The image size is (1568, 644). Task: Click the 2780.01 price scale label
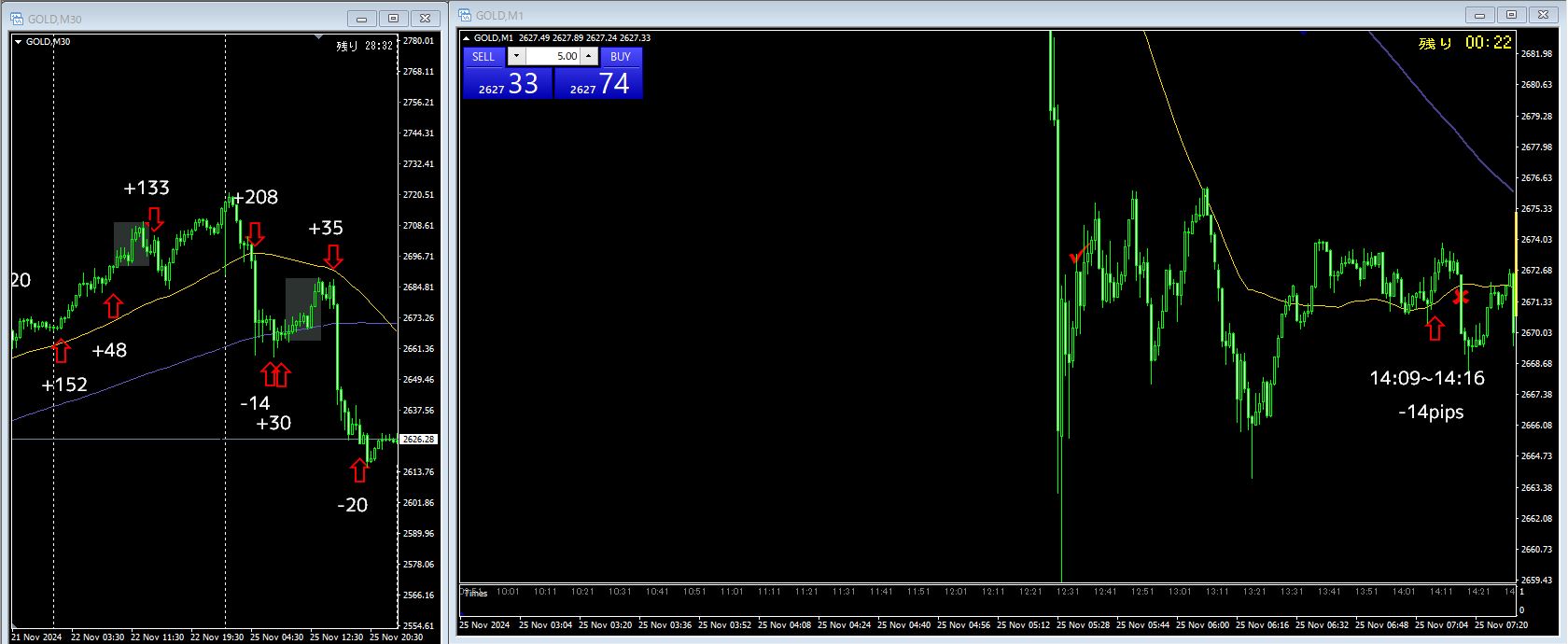pyautogui.click(x=418, y=41)
